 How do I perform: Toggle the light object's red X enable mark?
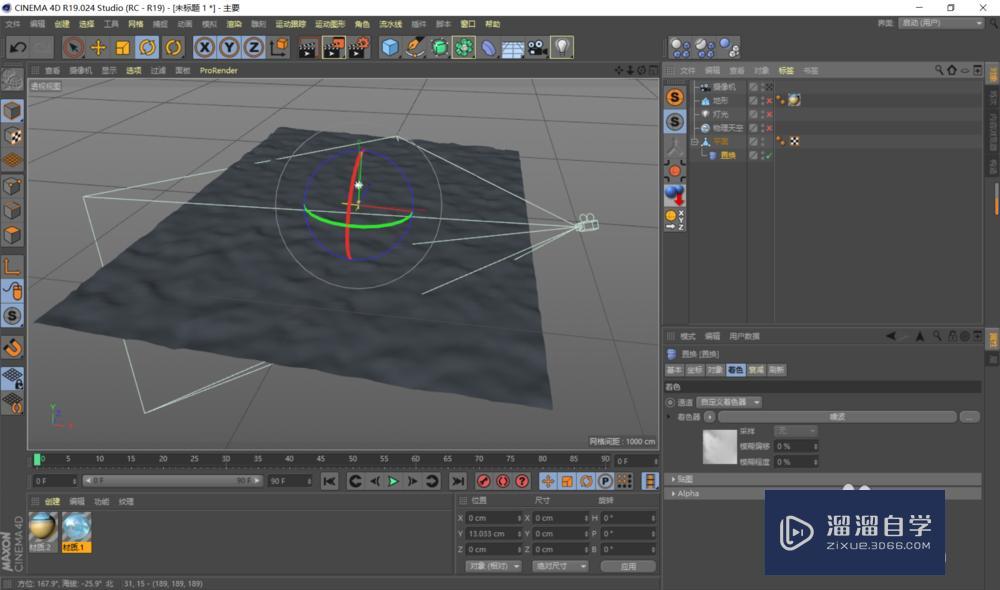(769, 114)
